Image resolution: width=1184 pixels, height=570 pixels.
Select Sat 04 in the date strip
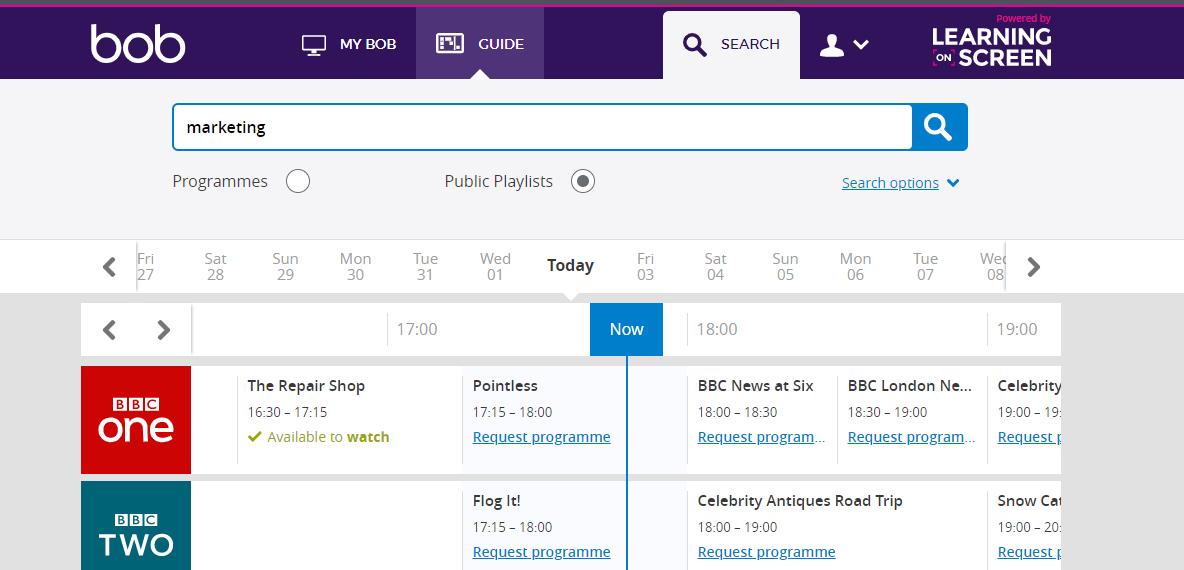pos(715,267)
